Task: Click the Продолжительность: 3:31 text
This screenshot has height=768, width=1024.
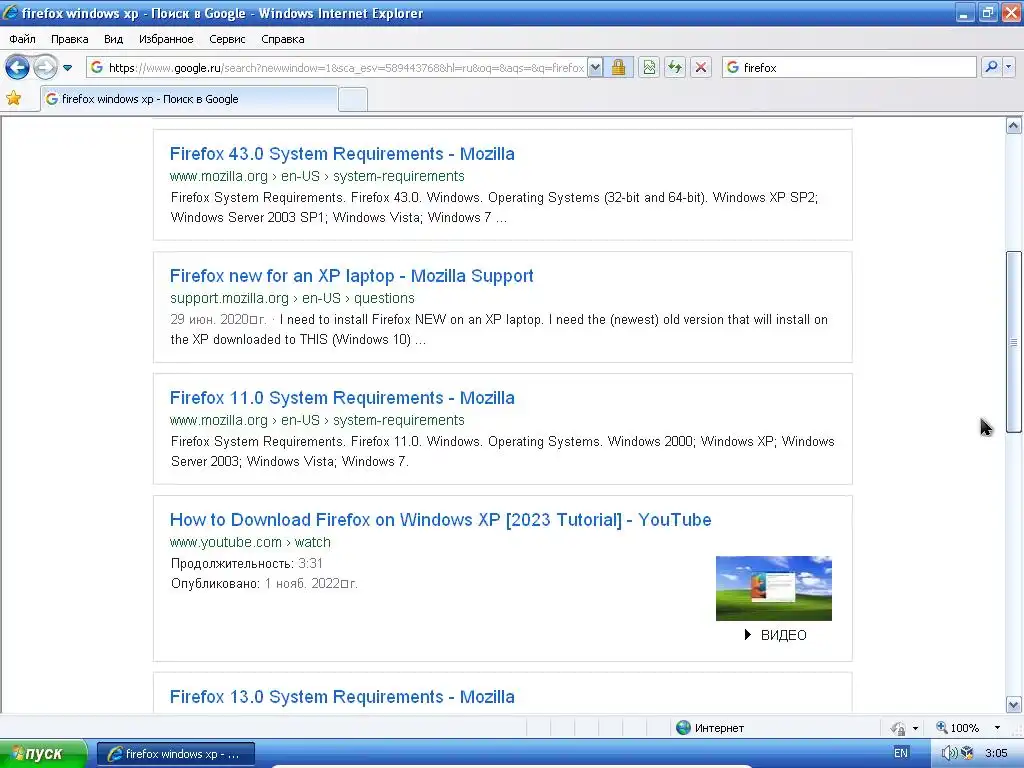Action: click(x=247, y=564)
